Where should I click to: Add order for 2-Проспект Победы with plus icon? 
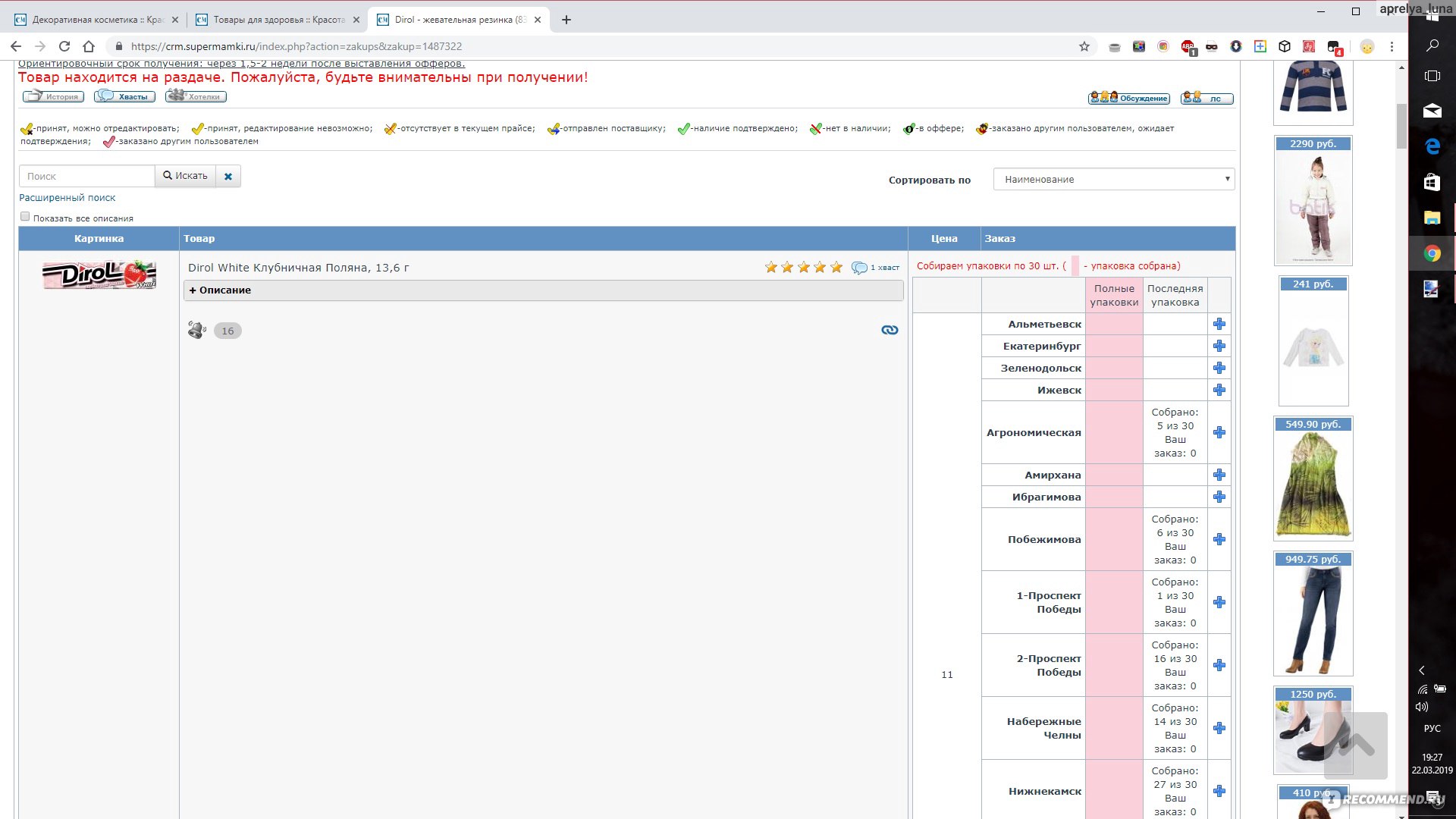(x=1219, y=665)
